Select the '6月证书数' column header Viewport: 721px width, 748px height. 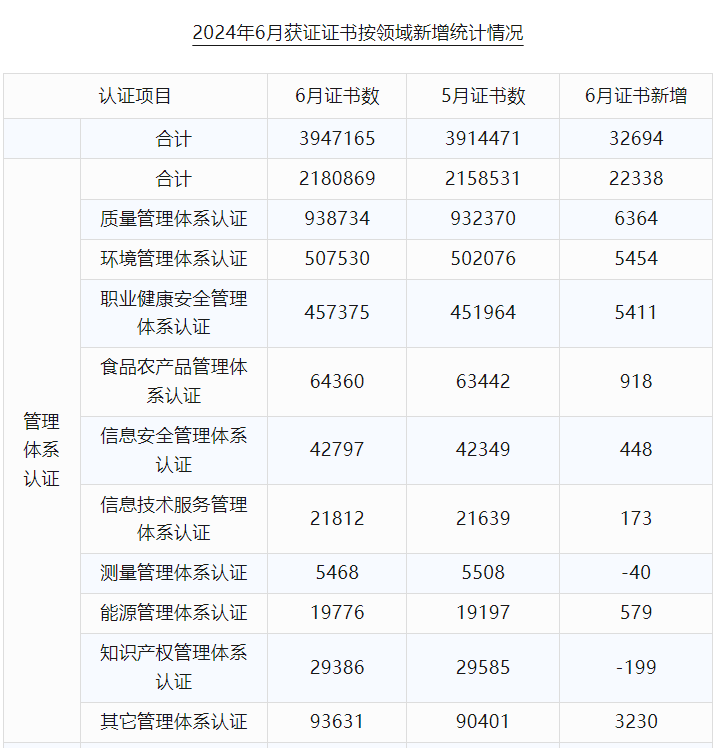[x=337, y=96]
